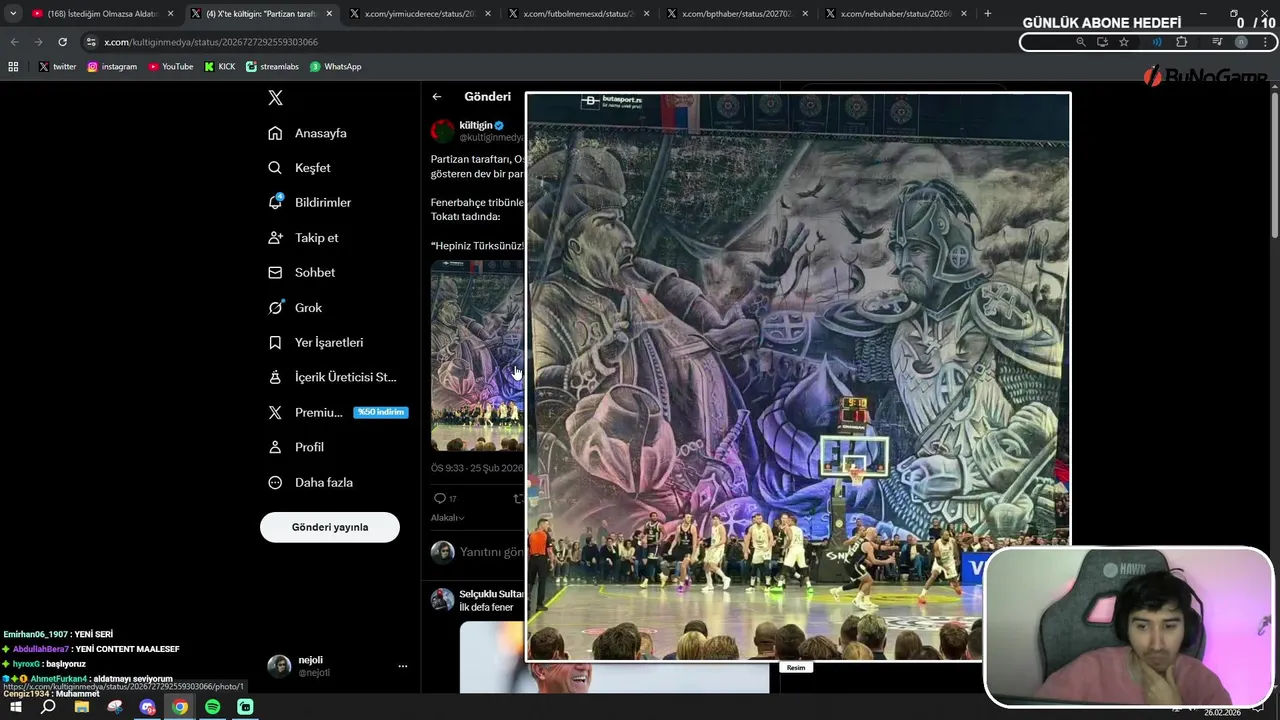Click the browser back button
Image resolution: width=1280 pixels, height=720 pixels.
click(x=14, y=42)
